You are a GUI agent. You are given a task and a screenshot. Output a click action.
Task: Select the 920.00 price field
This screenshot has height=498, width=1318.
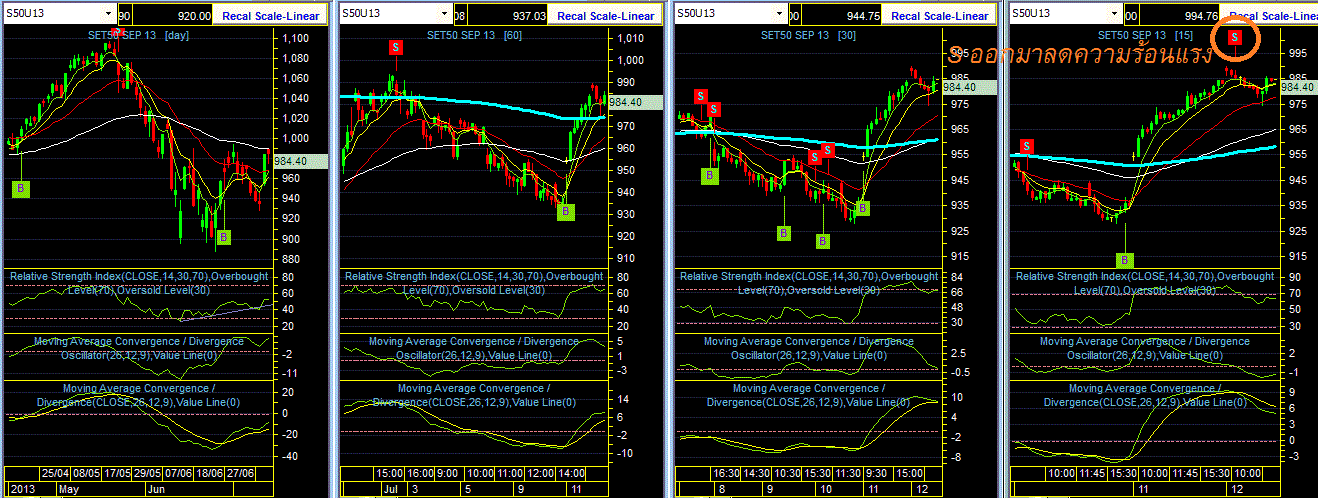tap(173, 15)
